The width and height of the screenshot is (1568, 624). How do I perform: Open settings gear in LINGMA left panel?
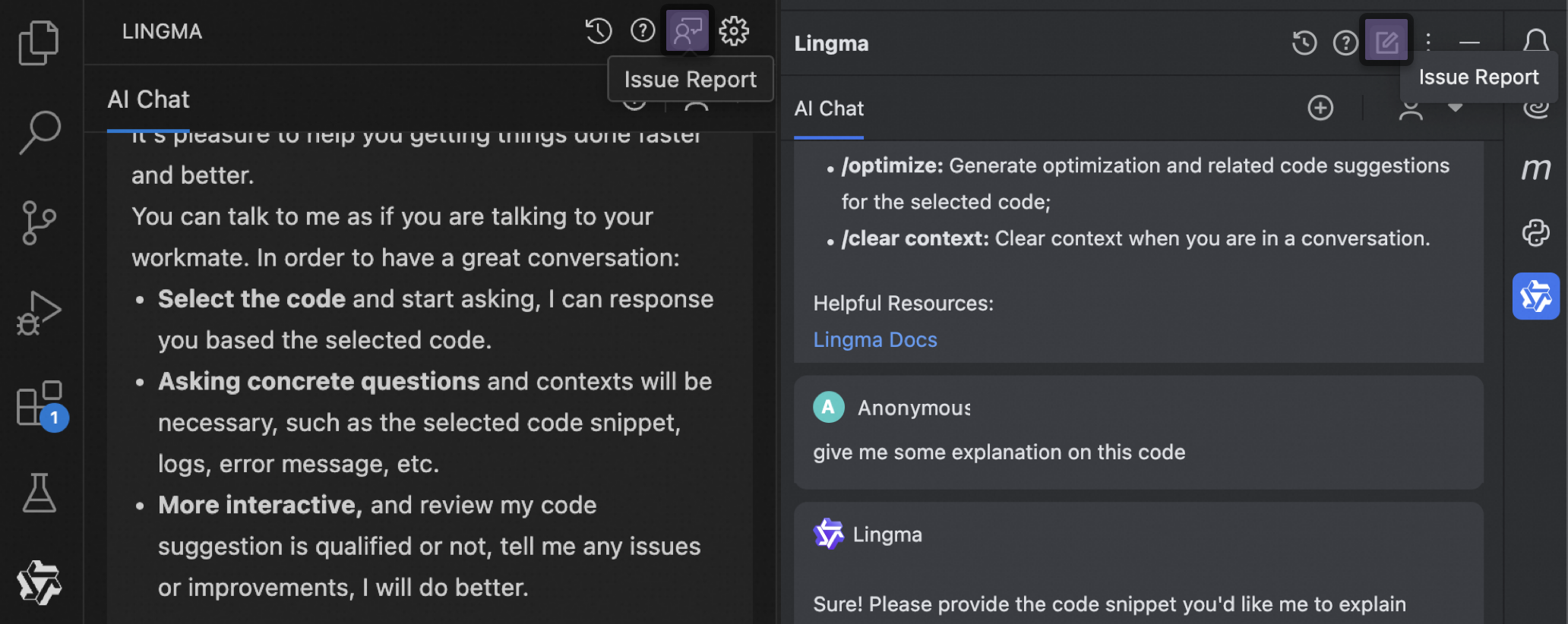point(734,31)
